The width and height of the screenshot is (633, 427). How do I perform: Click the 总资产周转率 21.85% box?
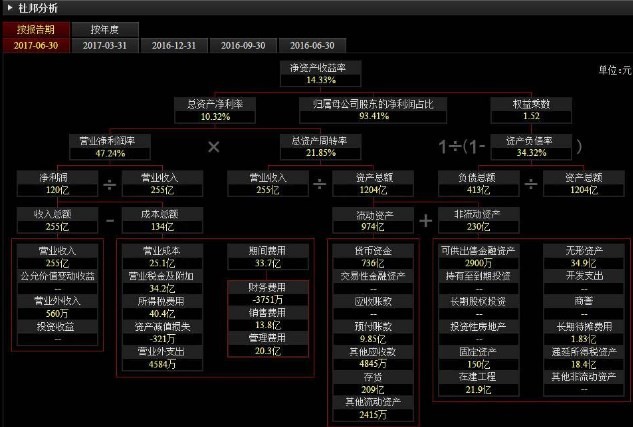321,147
